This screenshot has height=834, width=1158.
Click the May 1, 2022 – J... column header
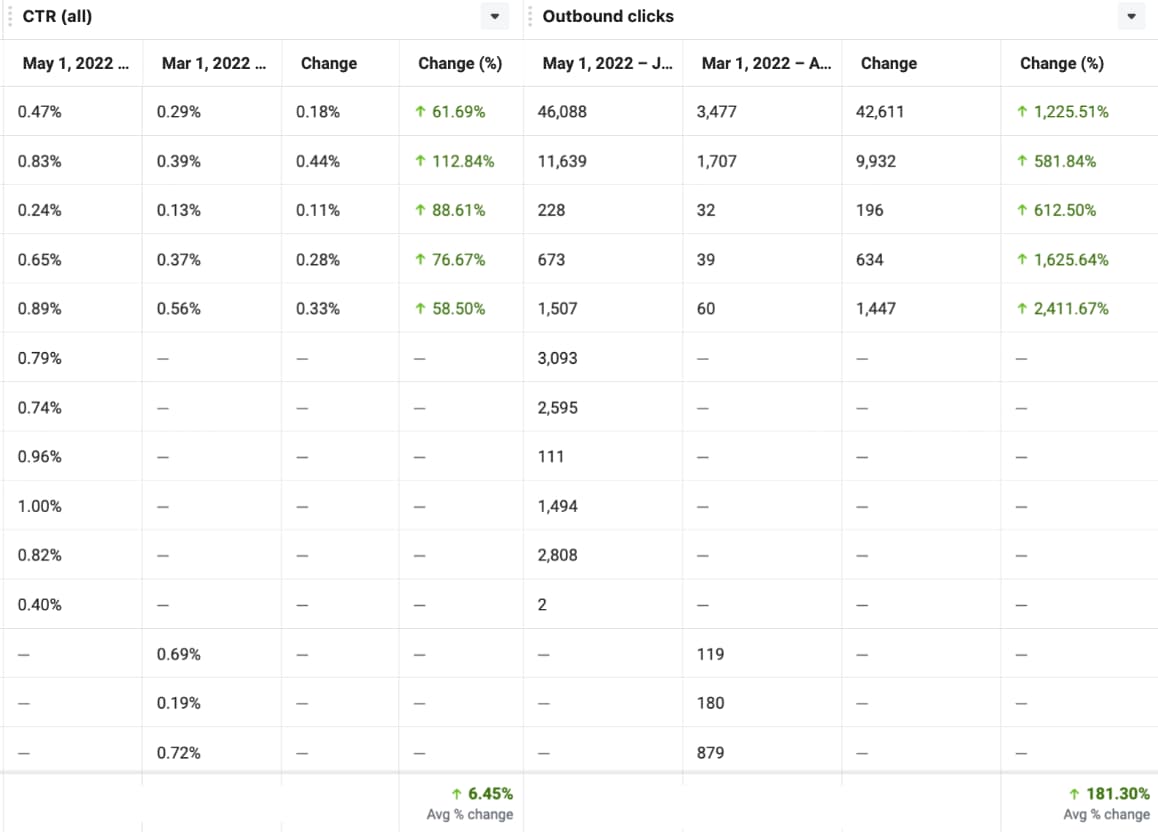coord(608,63)
